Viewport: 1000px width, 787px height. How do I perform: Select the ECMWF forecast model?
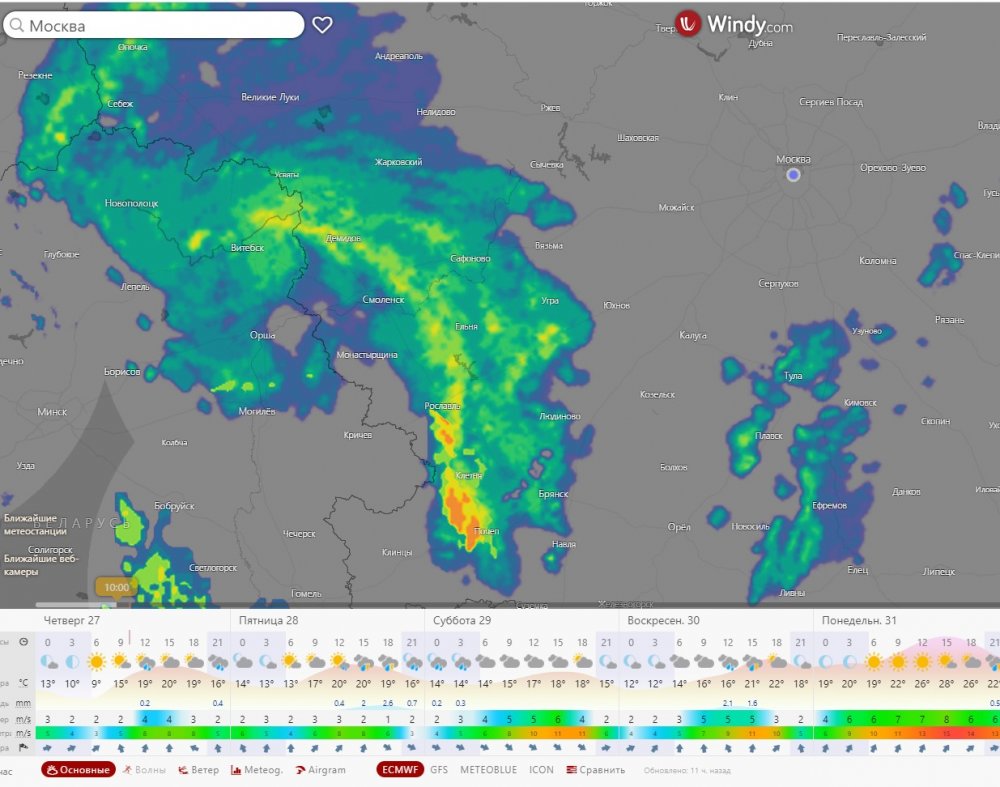pos(399,770)
